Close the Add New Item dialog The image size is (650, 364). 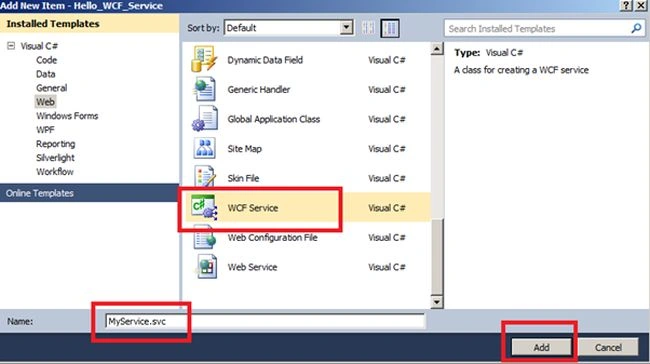click(x=641, y=5)
